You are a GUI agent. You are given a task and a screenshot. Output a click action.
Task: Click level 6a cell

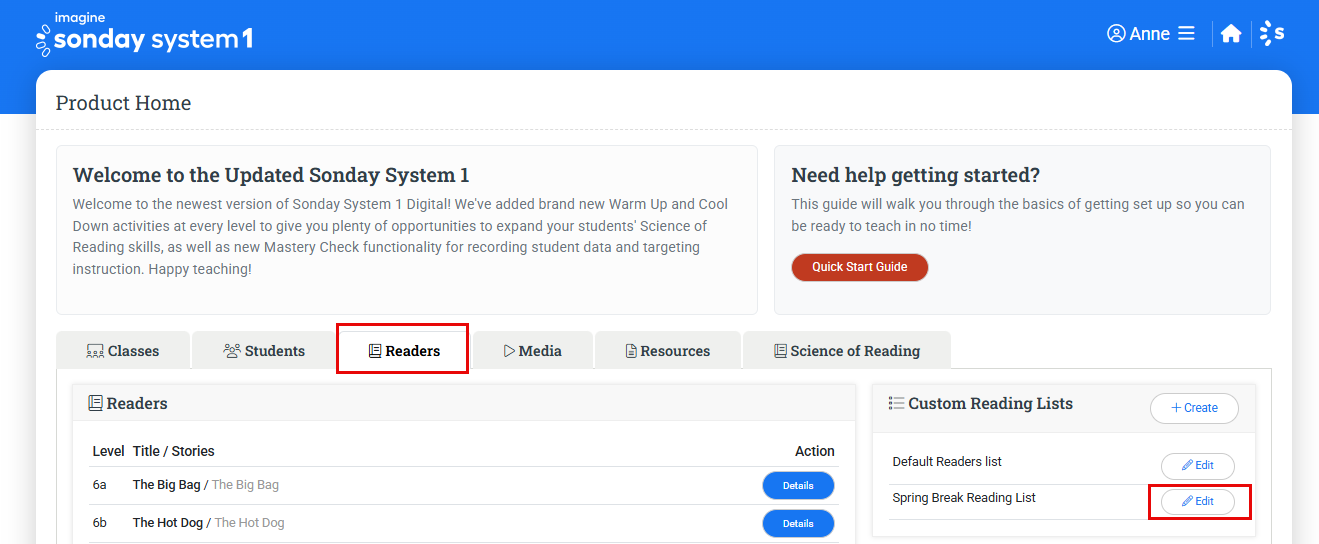[100, 485]
